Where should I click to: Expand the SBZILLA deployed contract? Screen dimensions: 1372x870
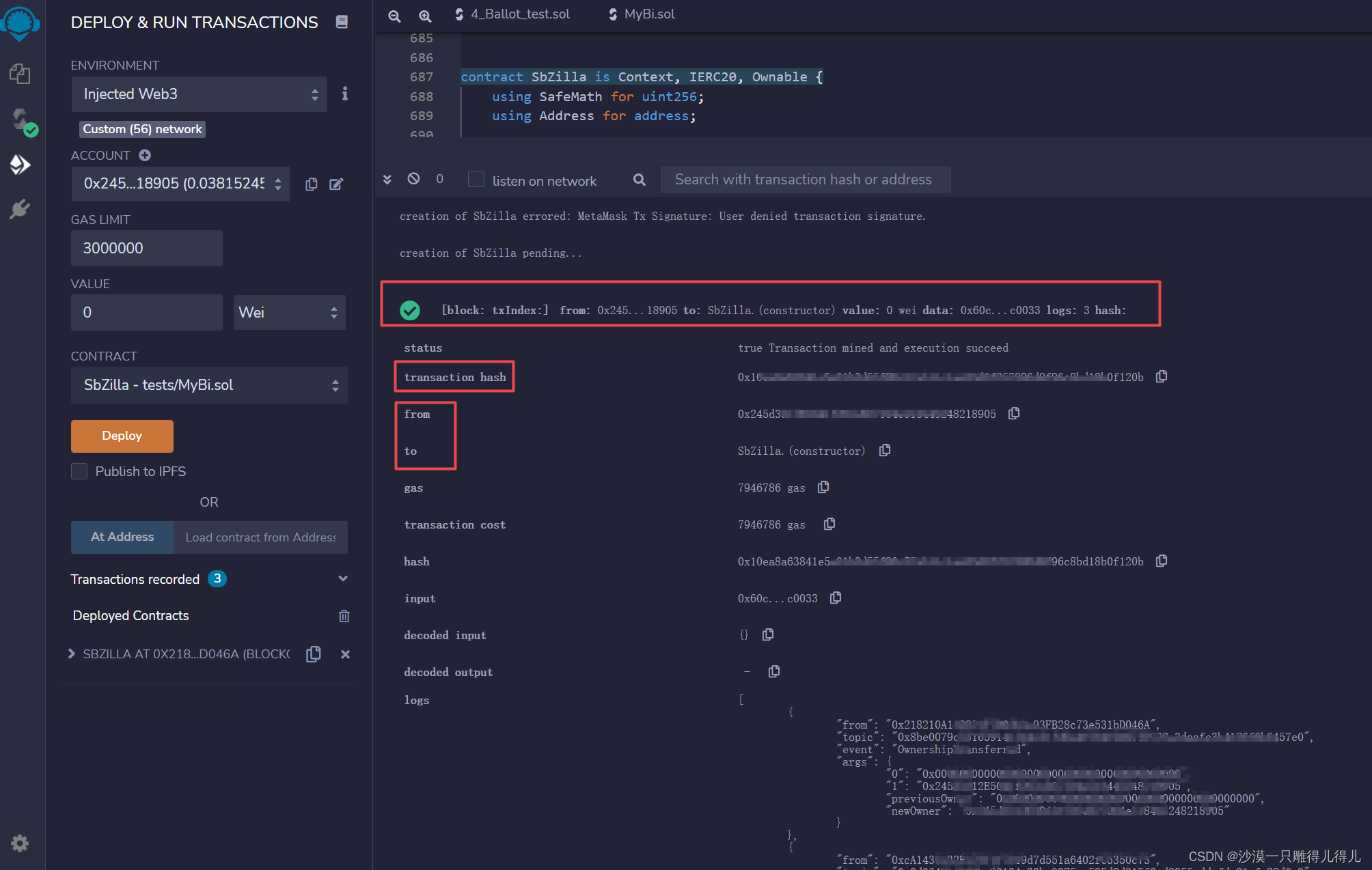[71, 654]
